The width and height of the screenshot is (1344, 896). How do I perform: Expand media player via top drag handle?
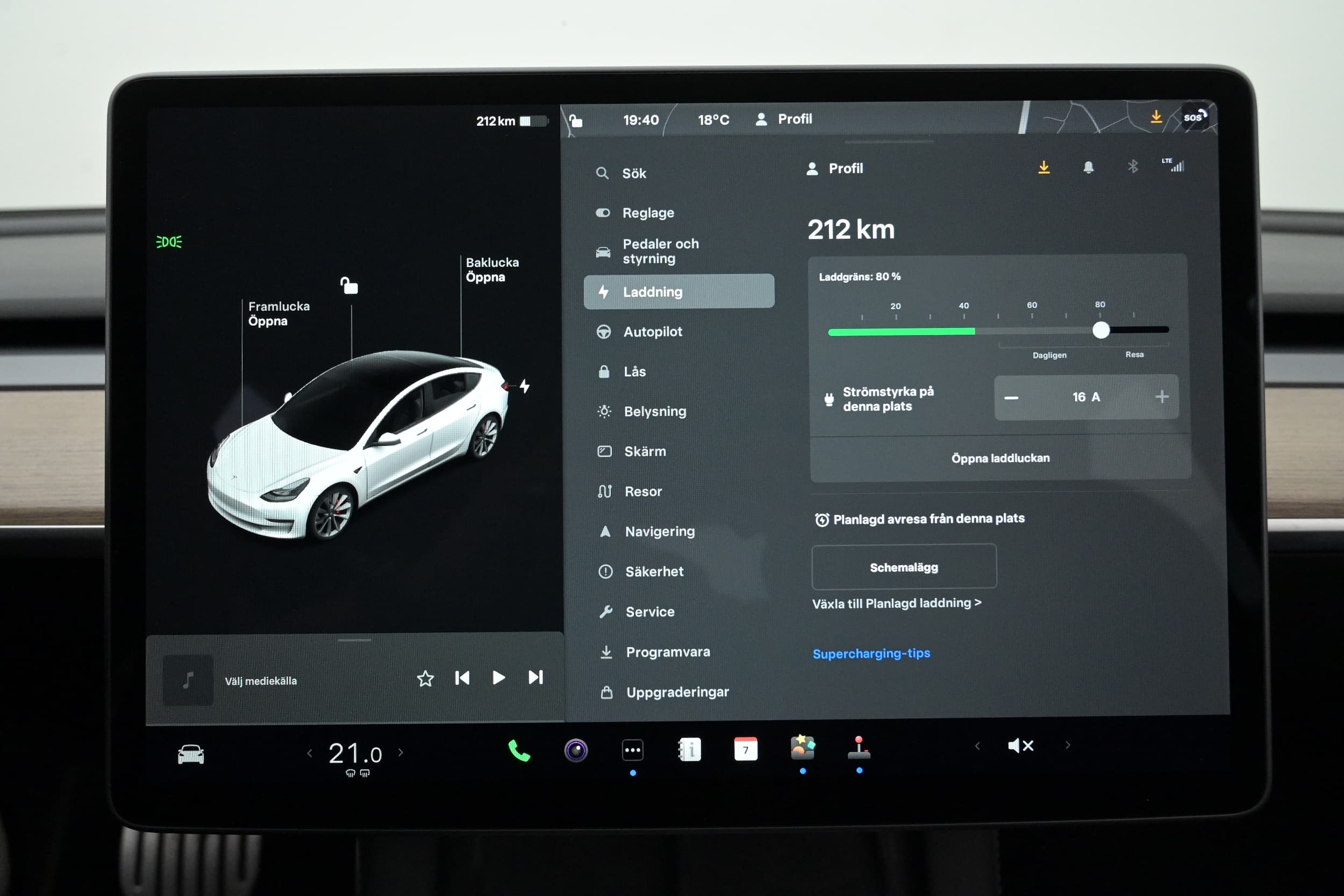[x=354, y=640]
